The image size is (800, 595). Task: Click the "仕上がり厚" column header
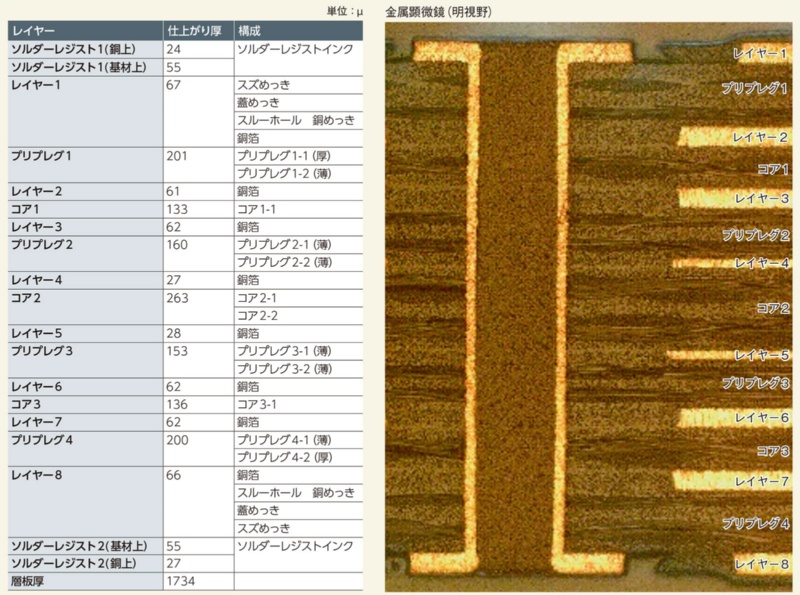[197, 30]
